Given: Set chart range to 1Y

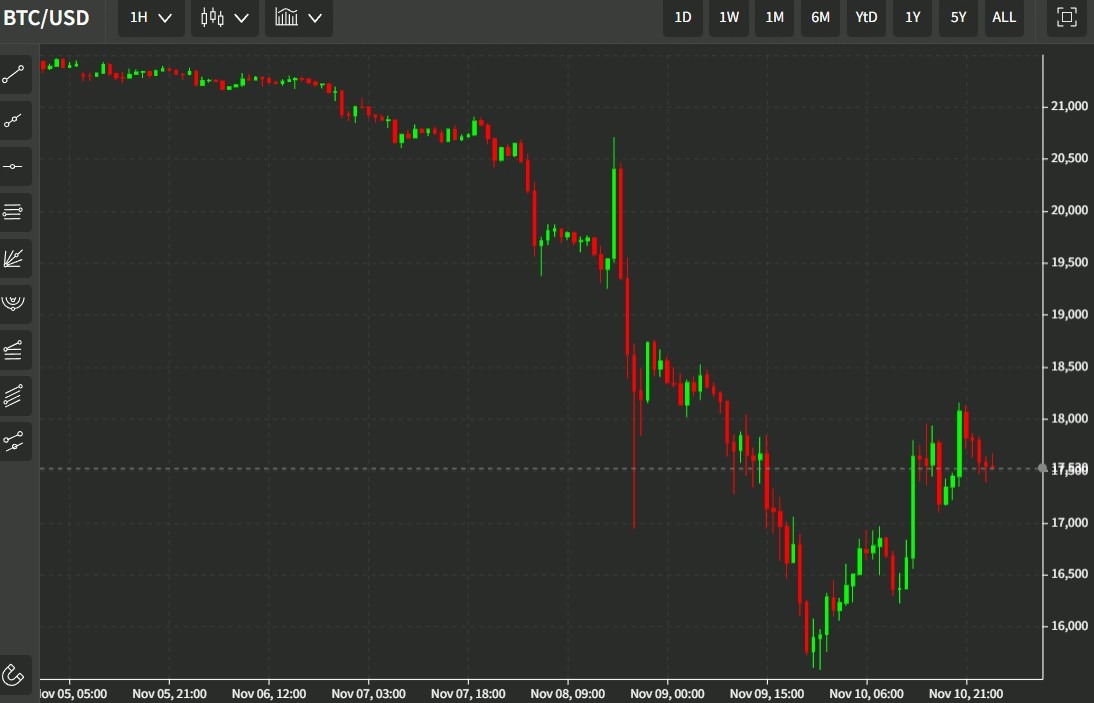Looking at the screenshot, I should coord(913,17).
